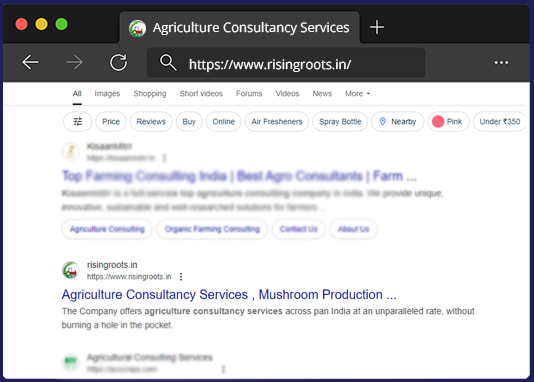
Task: Open the three-dot browser menu
Action: (x=501, y=63)
